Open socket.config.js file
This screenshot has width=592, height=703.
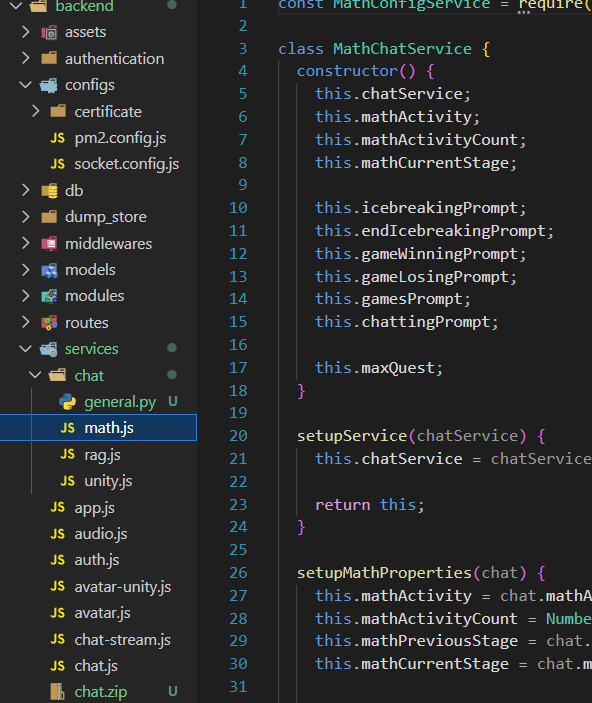(127, 164)
